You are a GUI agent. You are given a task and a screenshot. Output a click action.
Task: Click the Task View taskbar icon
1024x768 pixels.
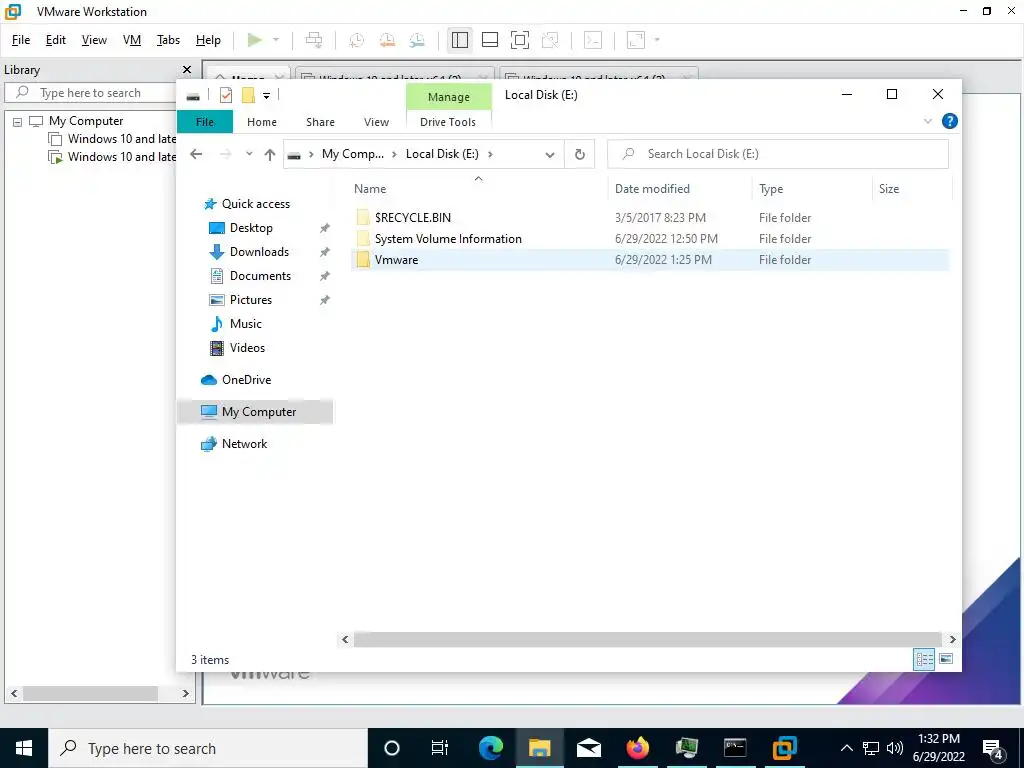tap(440, 748)
